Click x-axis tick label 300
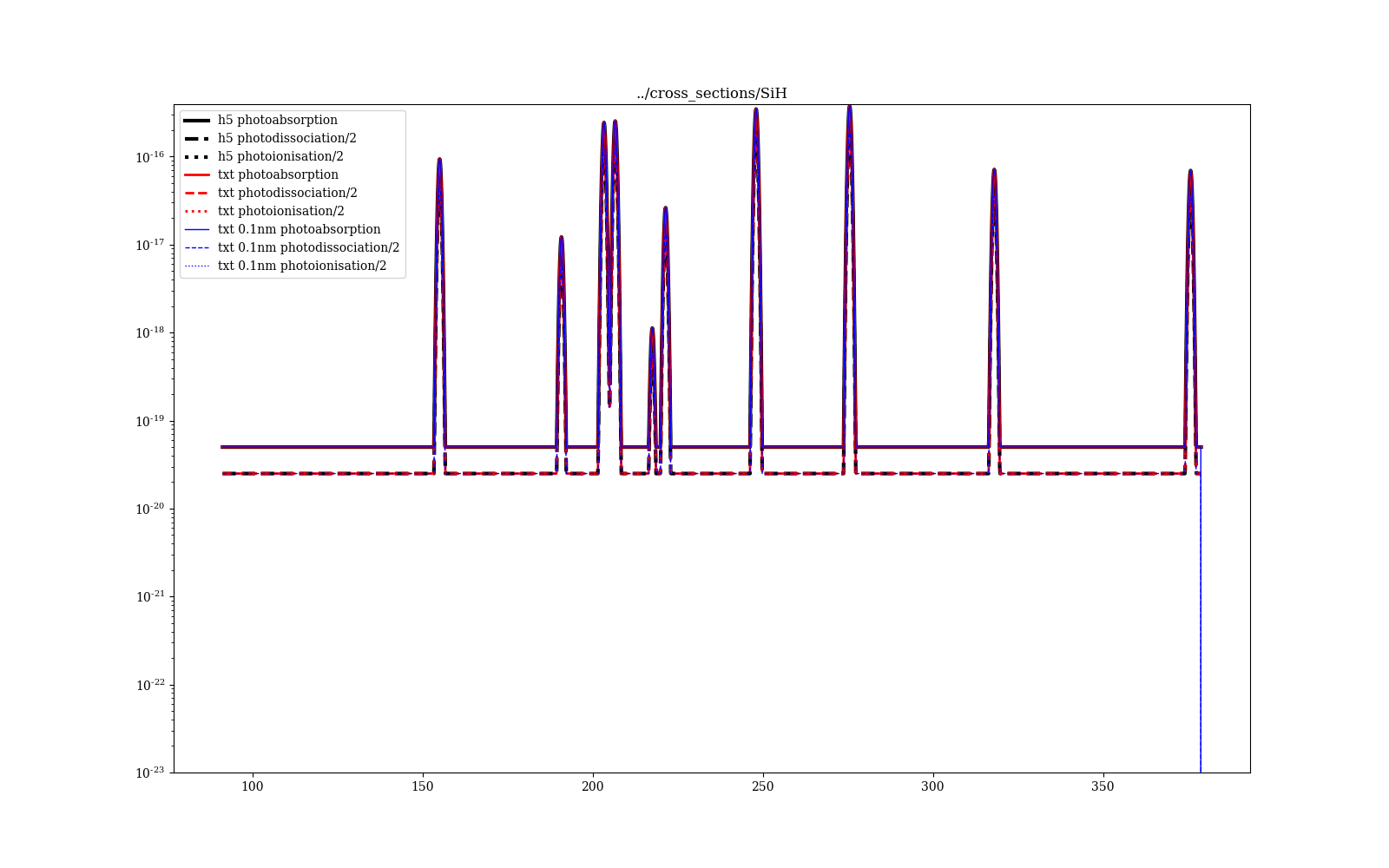The height and width of the screenshot is (868, 1389). point(932,786)
